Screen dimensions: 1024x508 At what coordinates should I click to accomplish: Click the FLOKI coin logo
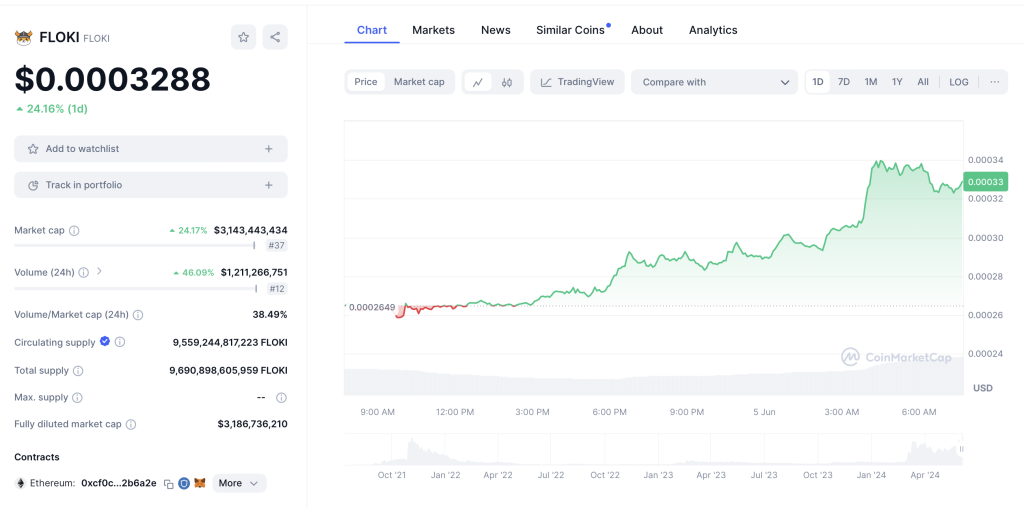[x=24, y=38]
